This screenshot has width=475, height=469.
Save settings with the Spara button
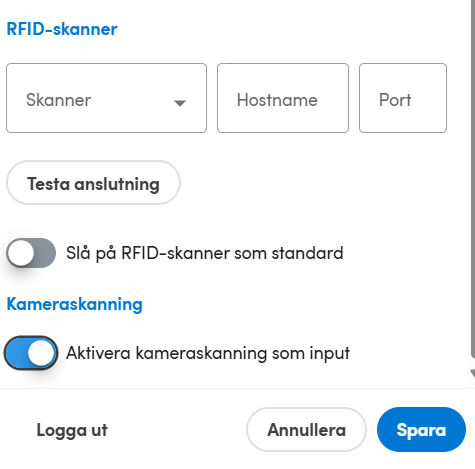point(421,430)
